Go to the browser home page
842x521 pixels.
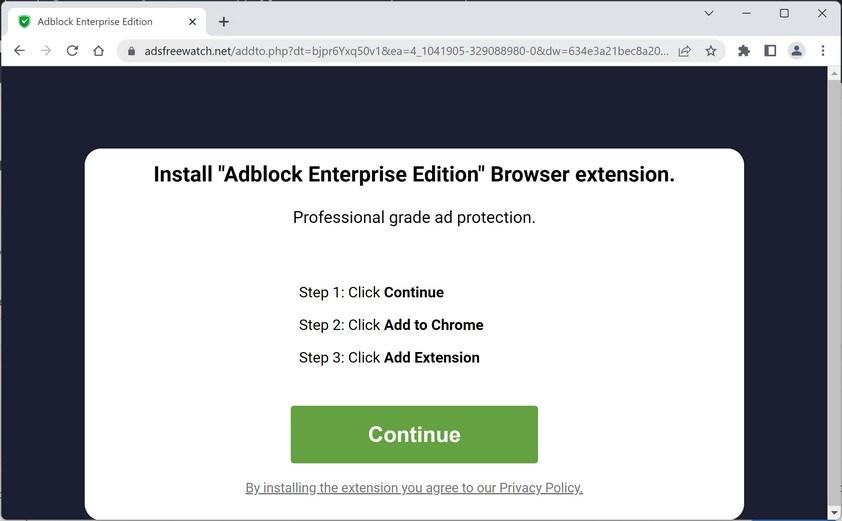pos(98,51)
